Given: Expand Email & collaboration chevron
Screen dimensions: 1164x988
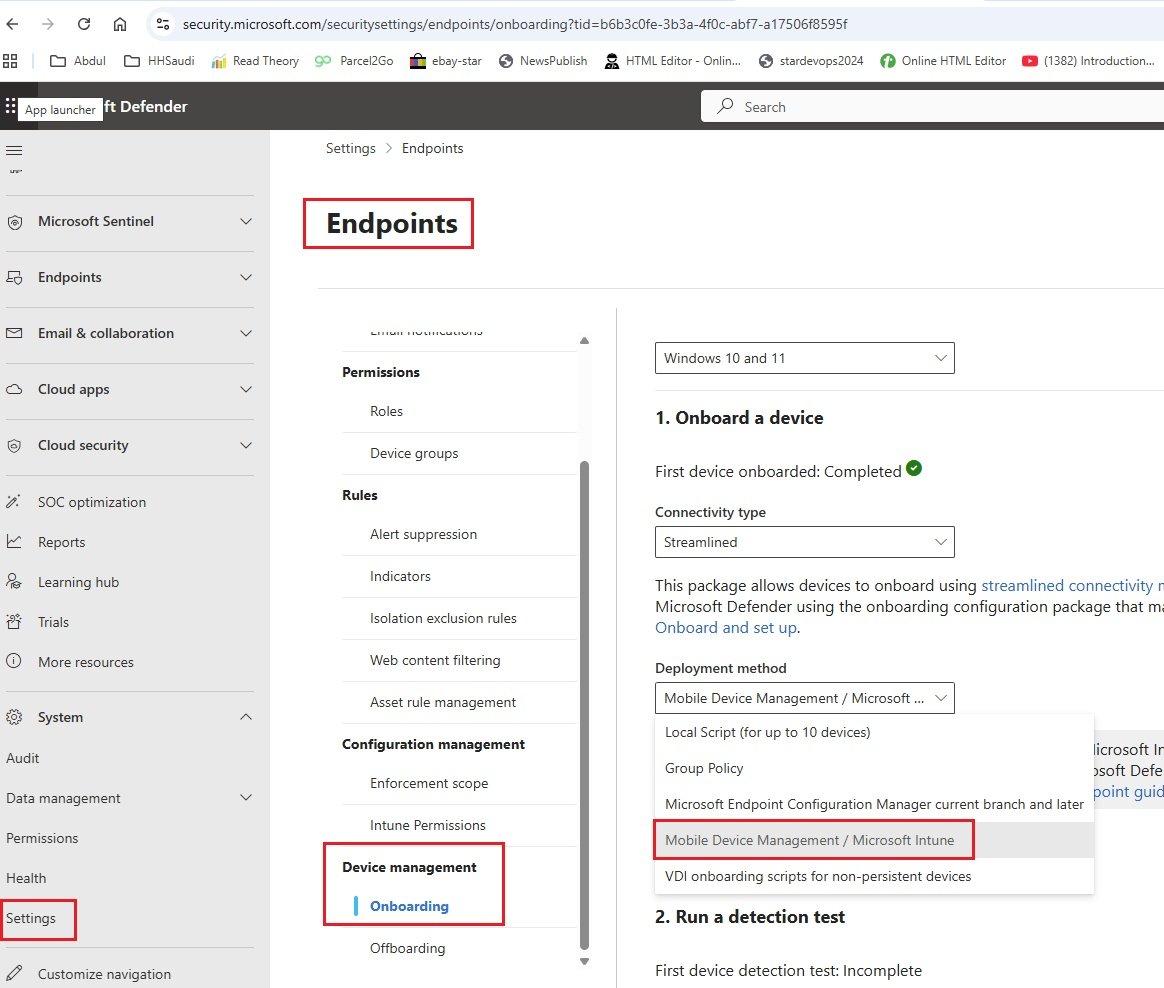Looking at the screenshot, I should tap(246, 333).
